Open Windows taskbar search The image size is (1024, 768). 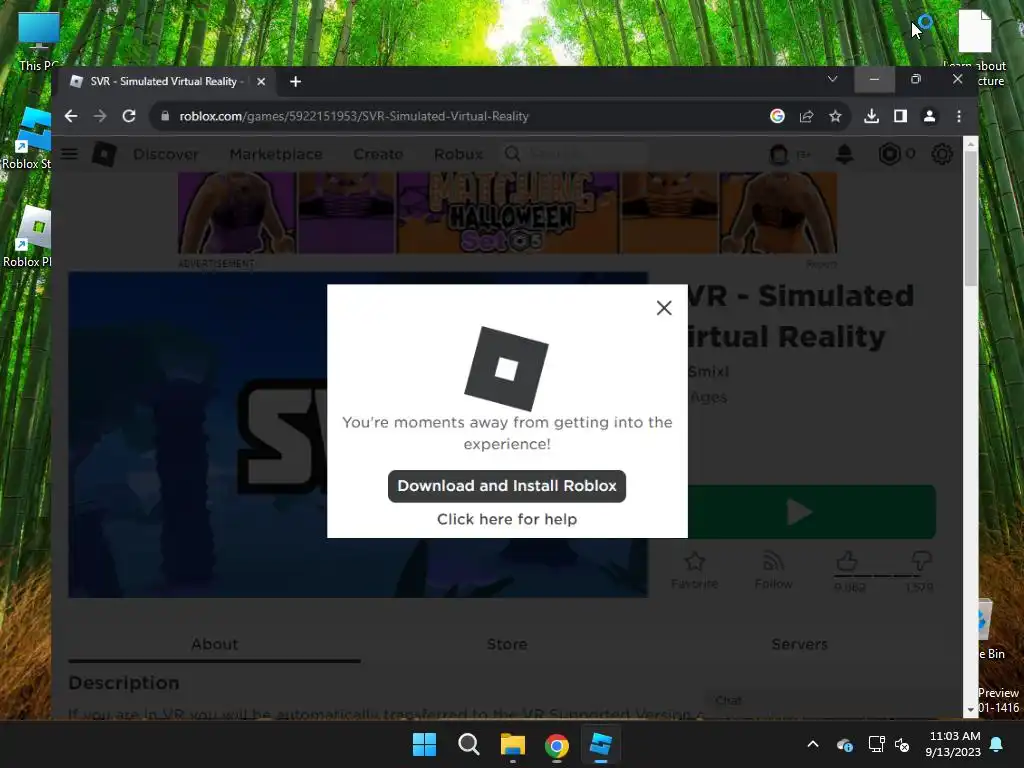(468, 744)
